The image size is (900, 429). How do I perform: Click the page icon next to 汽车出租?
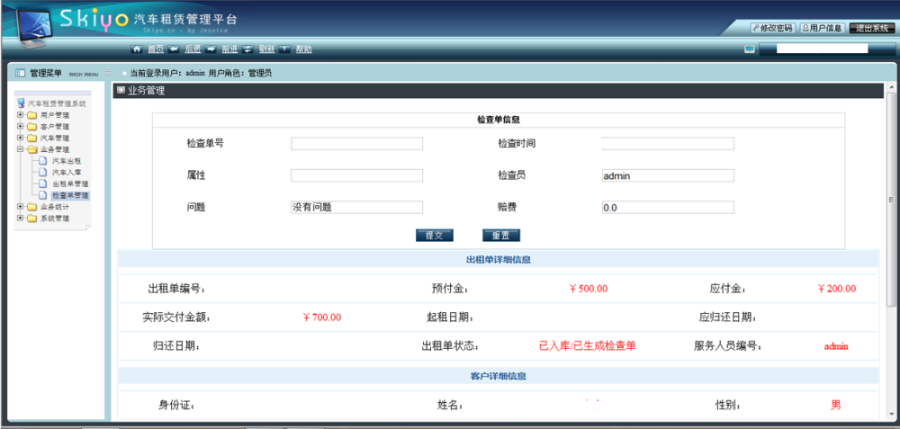click(x=43, y=161)
